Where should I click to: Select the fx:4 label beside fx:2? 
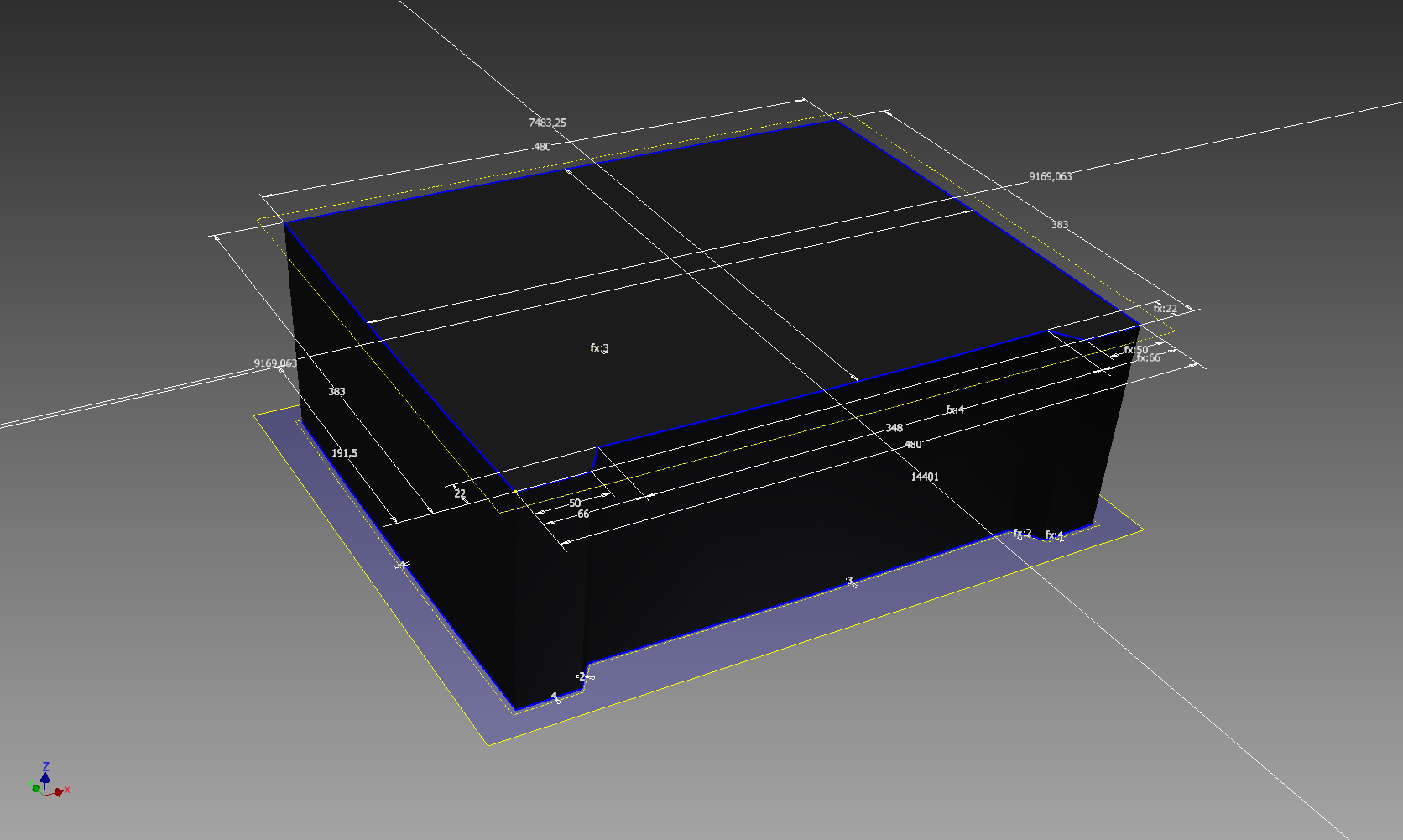point(1054,535)
